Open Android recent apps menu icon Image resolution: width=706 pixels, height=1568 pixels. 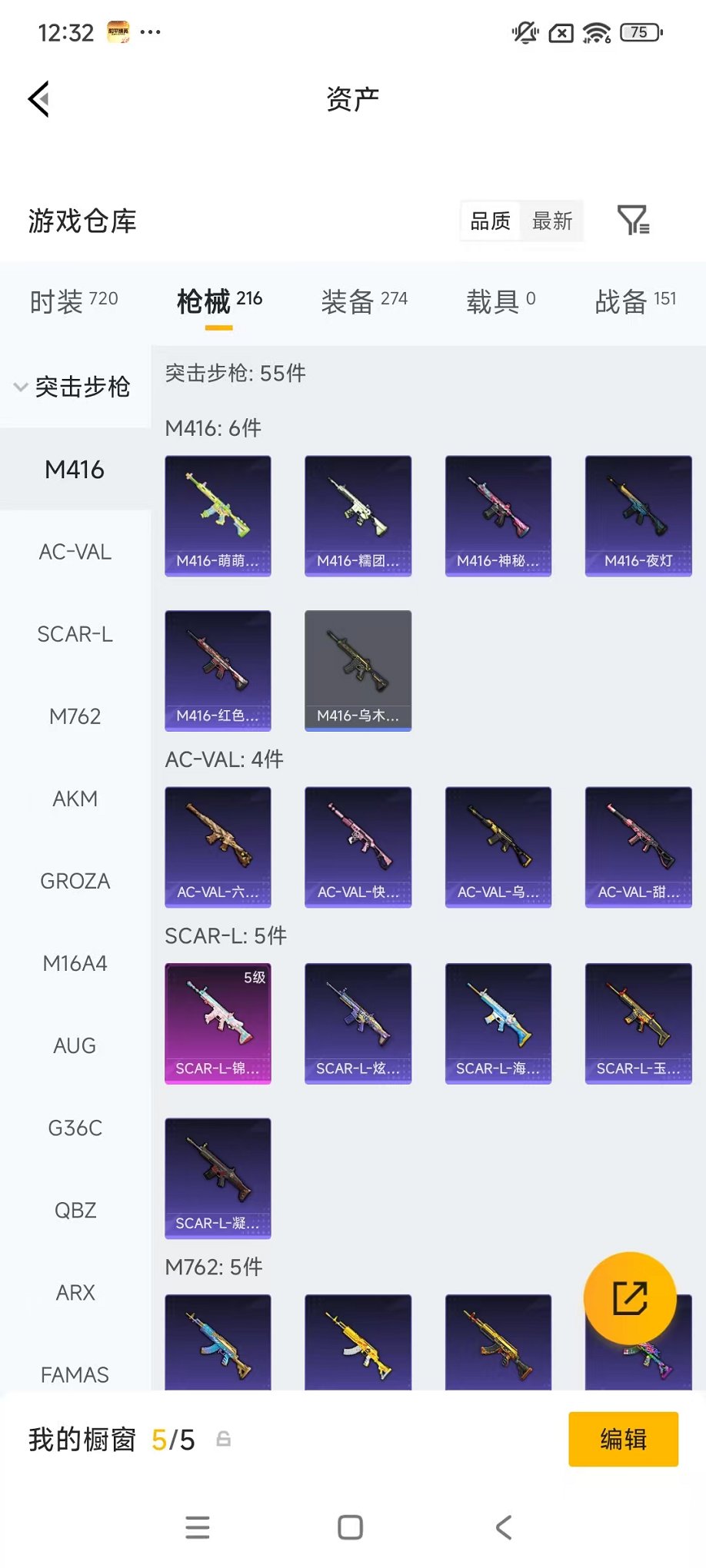click(198, 1526)
